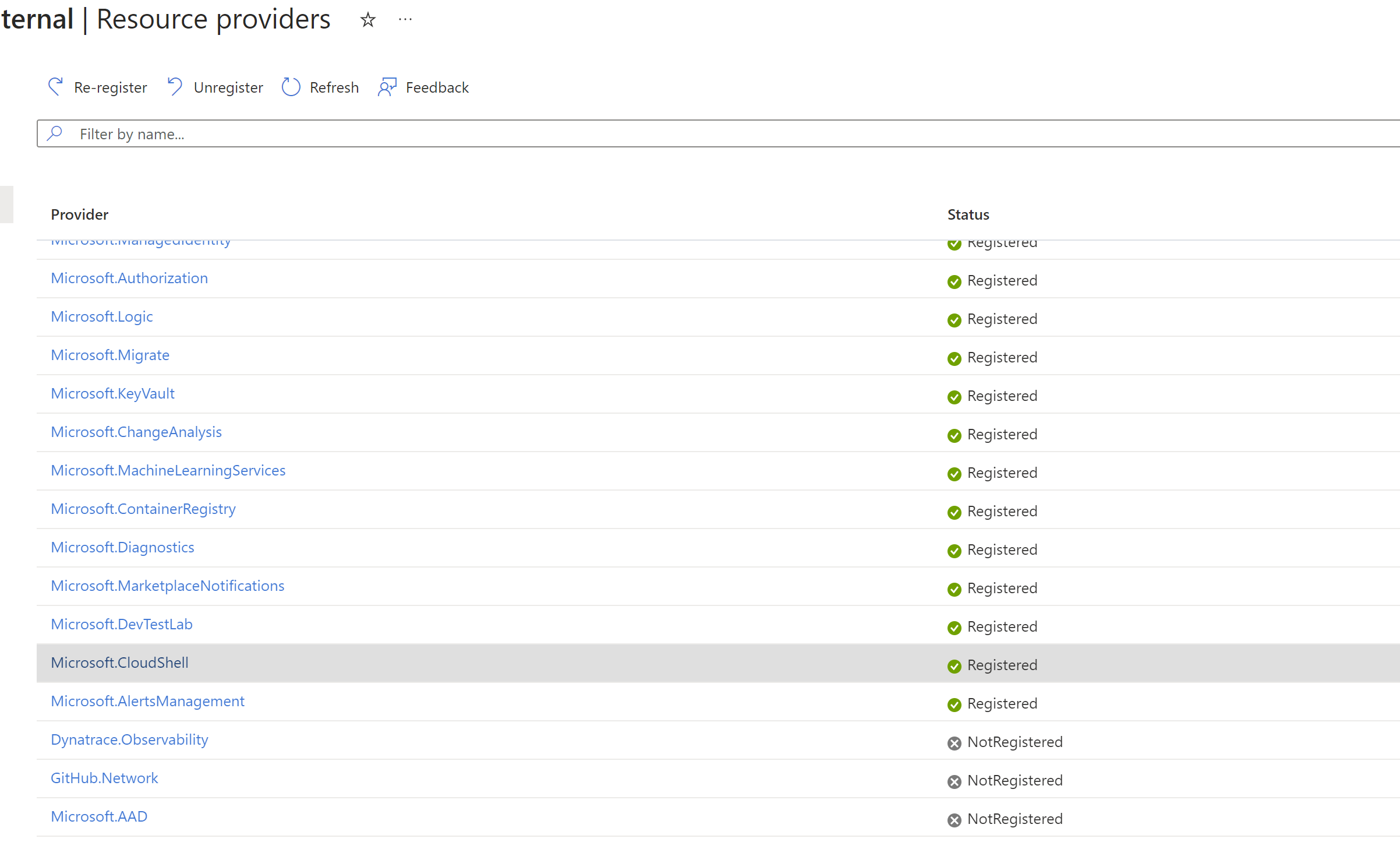Screen dimensions: 1400x842
Task: Open Microsoft.MachineLearningServices provider link
Action: [168, 470]
